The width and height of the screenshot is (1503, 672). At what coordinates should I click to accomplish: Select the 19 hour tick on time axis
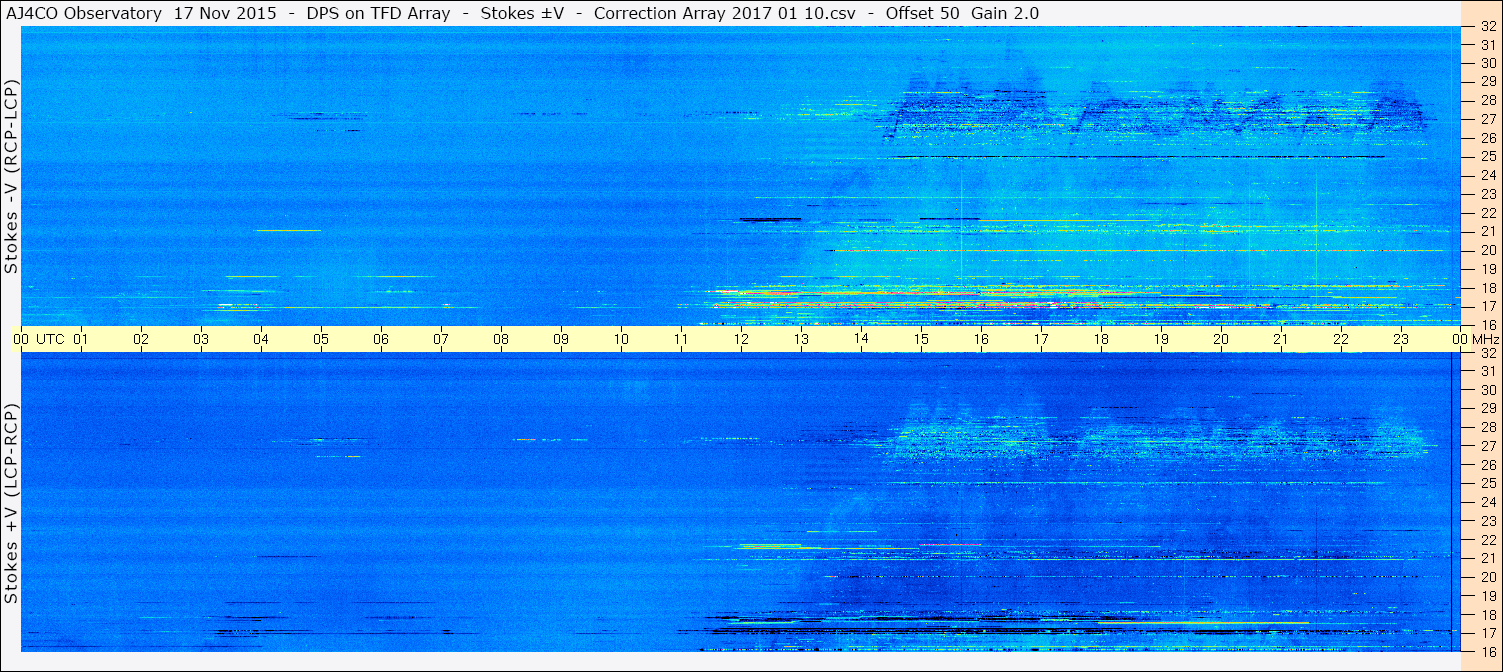click(x=1161, y=339)
